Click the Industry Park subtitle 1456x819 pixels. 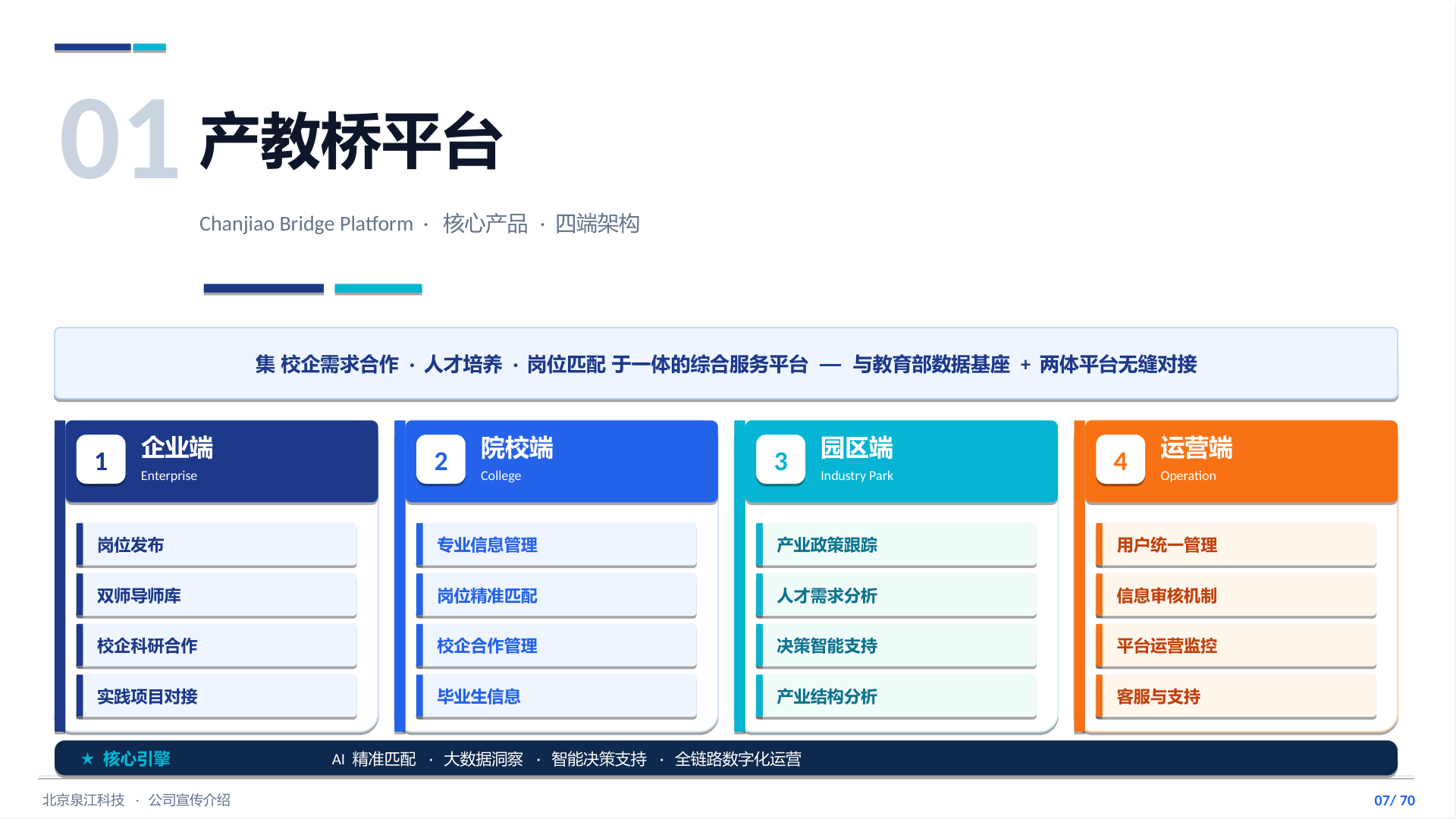(x=856, y=475)
